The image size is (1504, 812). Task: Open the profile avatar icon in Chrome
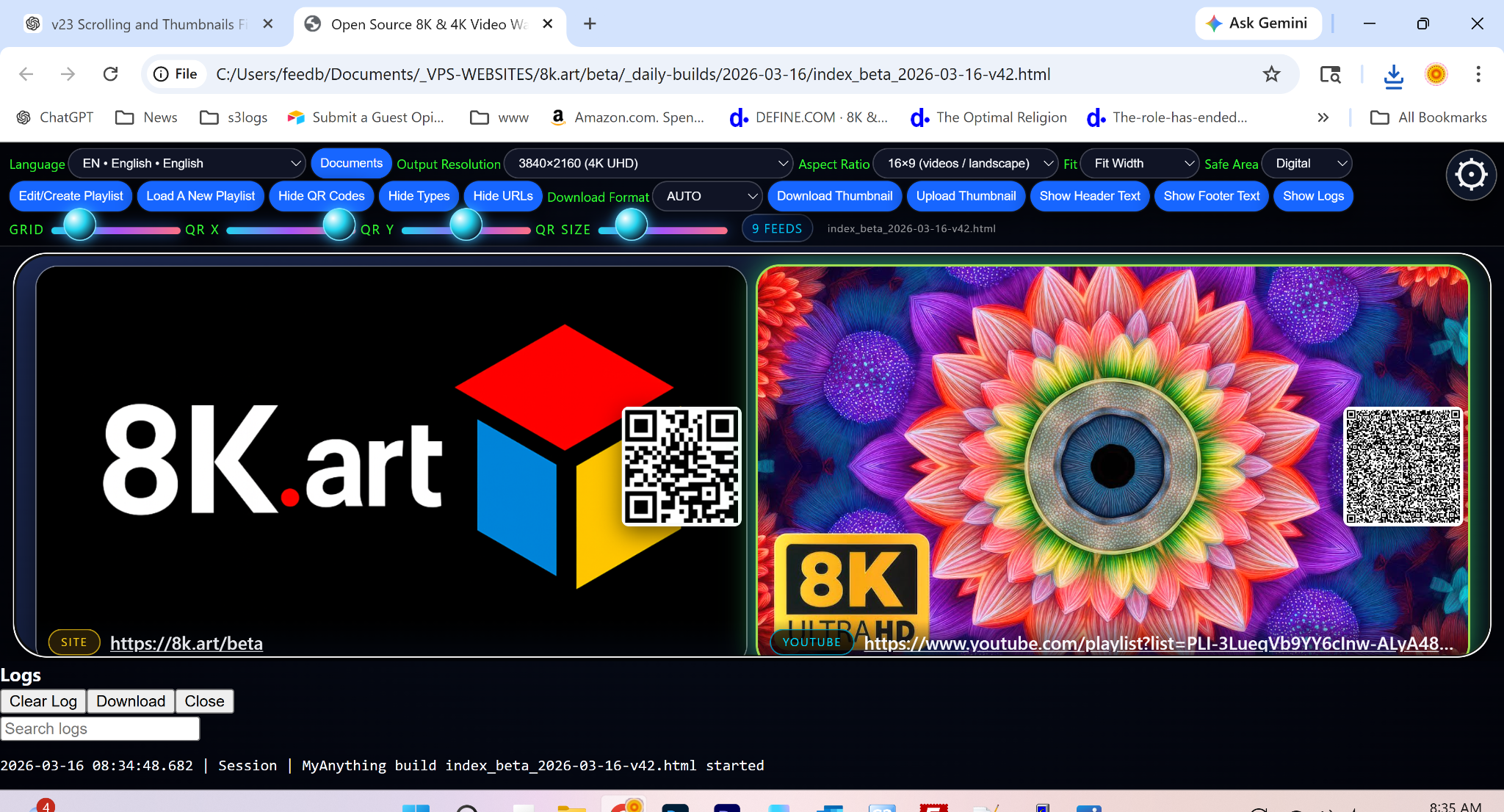pyautogui.click(x=1436, y=74)
